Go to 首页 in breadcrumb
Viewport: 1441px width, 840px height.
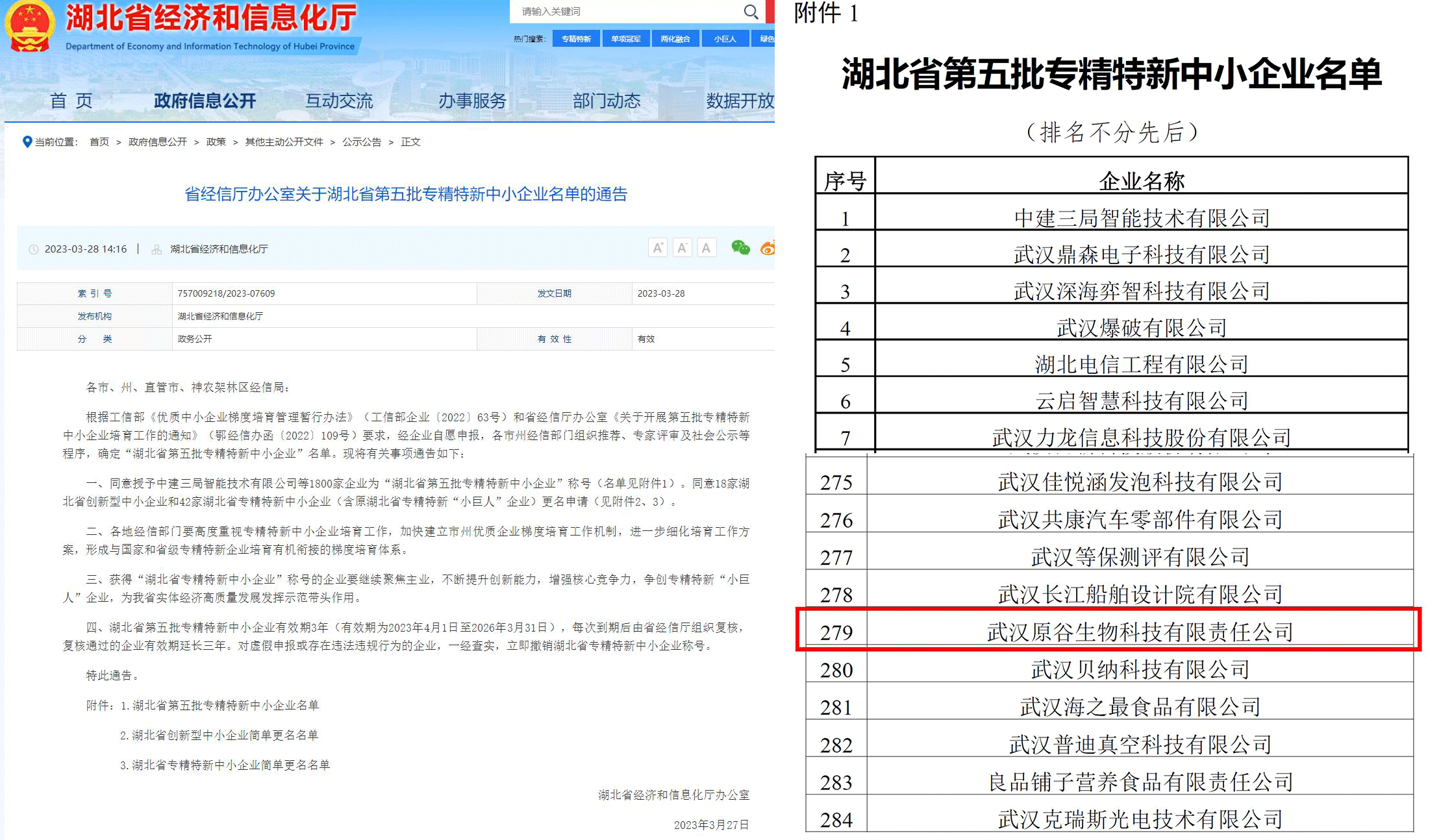point(99,142)
